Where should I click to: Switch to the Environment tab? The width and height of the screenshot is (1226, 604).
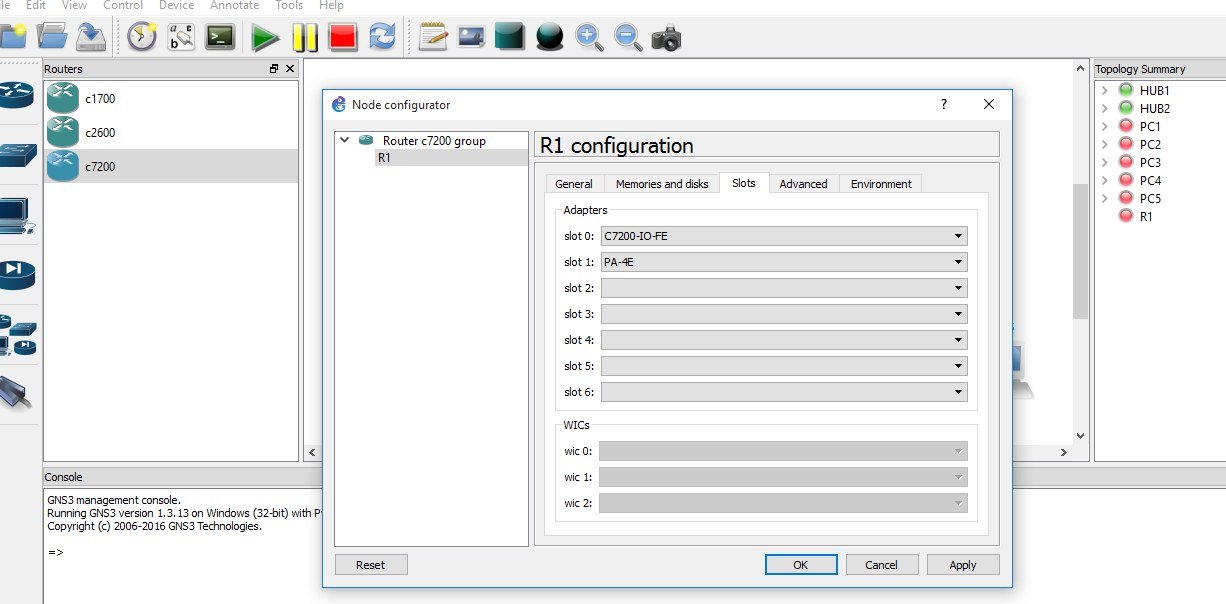tap(881, 184)
